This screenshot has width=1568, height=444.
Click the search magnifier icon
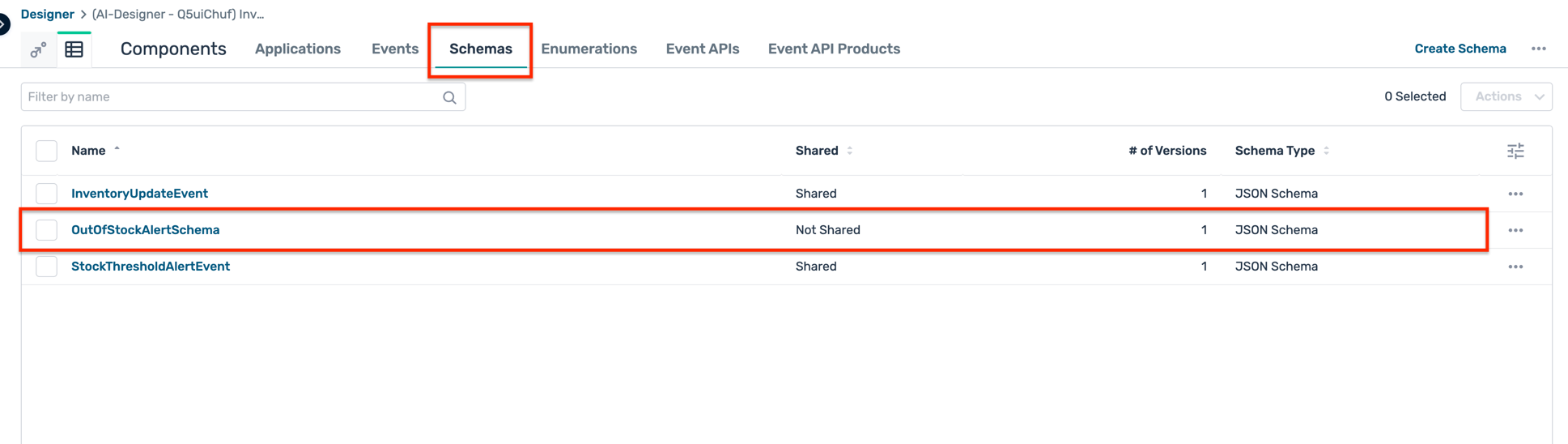click(449, 97)
